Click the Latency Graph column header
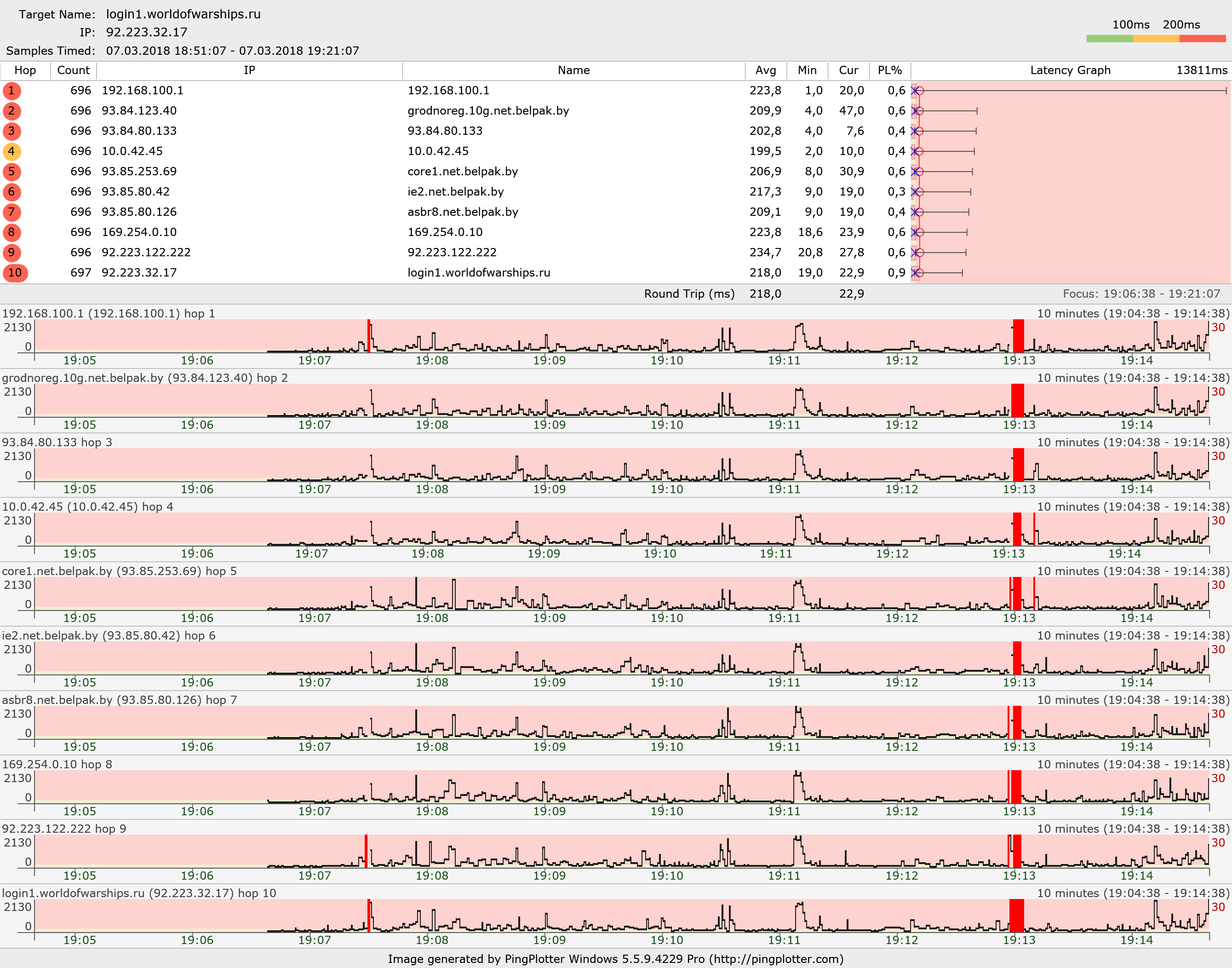1232x968 pixels. pos(1070,70)
